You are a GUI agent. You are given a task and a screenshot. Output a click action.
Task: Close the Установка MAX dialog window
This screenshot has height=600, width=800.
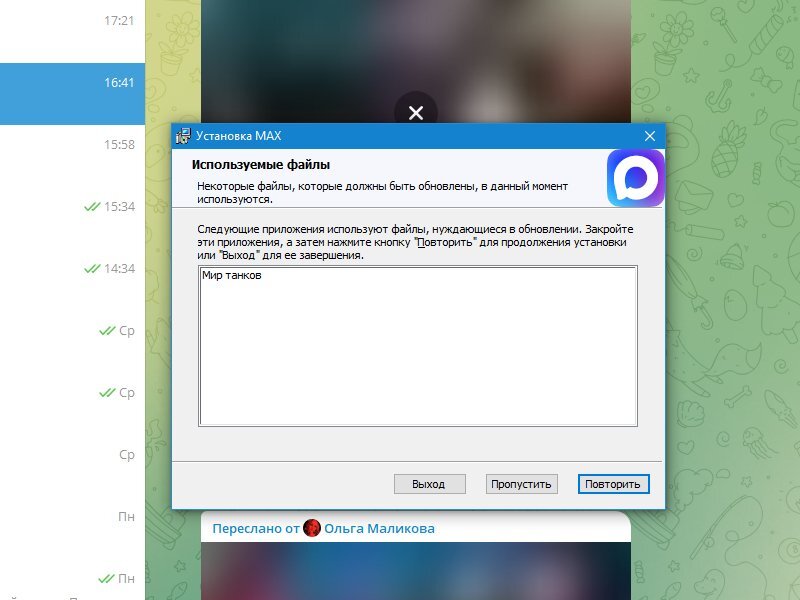649,136
